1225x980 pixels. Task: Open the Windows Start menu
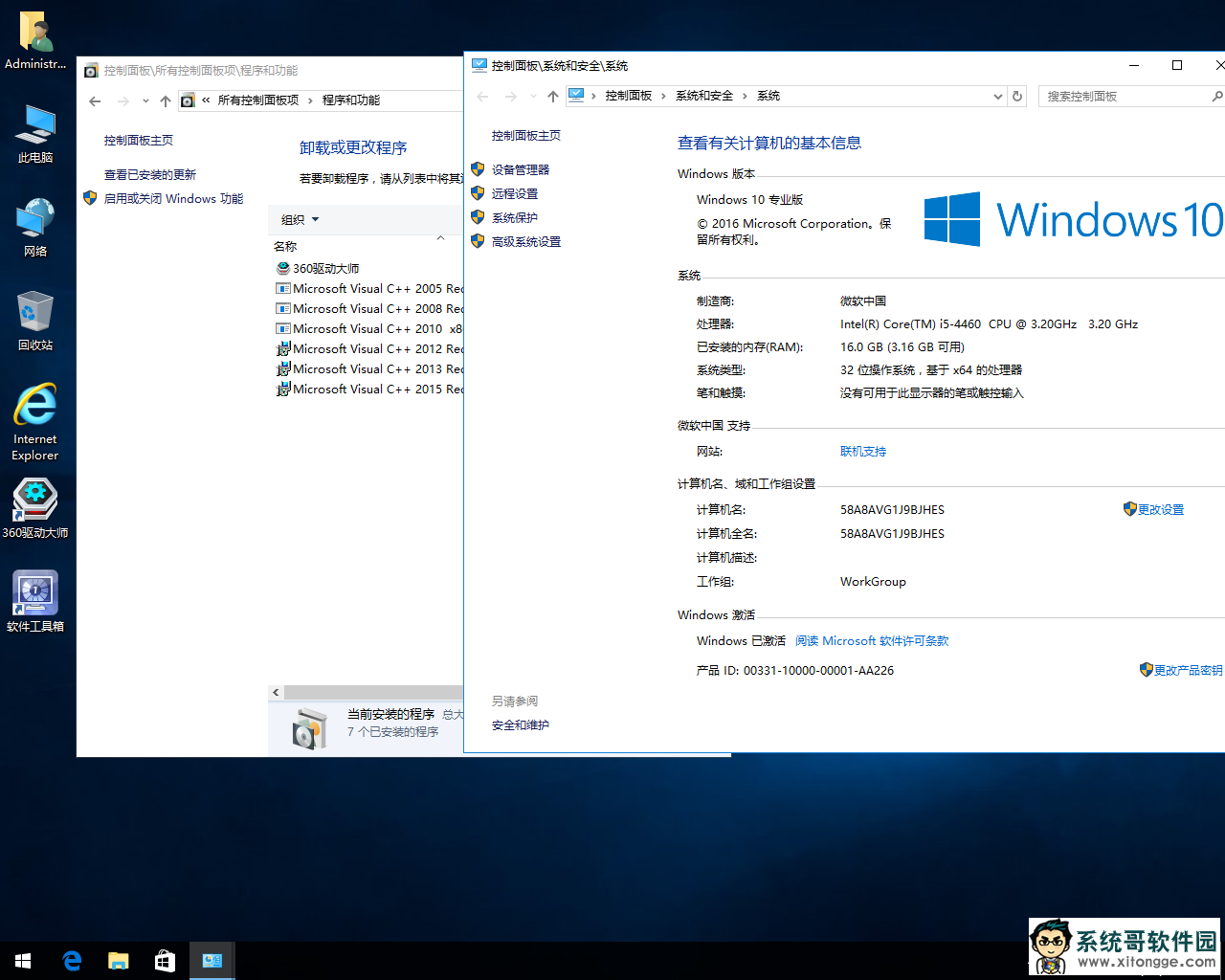pos(23,961)
